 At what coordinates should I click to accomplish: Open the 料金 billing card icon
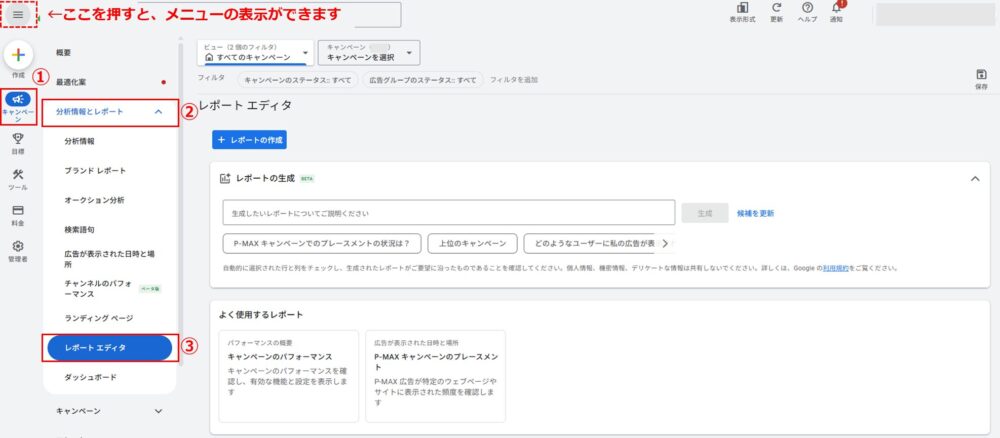pos(18,211)
